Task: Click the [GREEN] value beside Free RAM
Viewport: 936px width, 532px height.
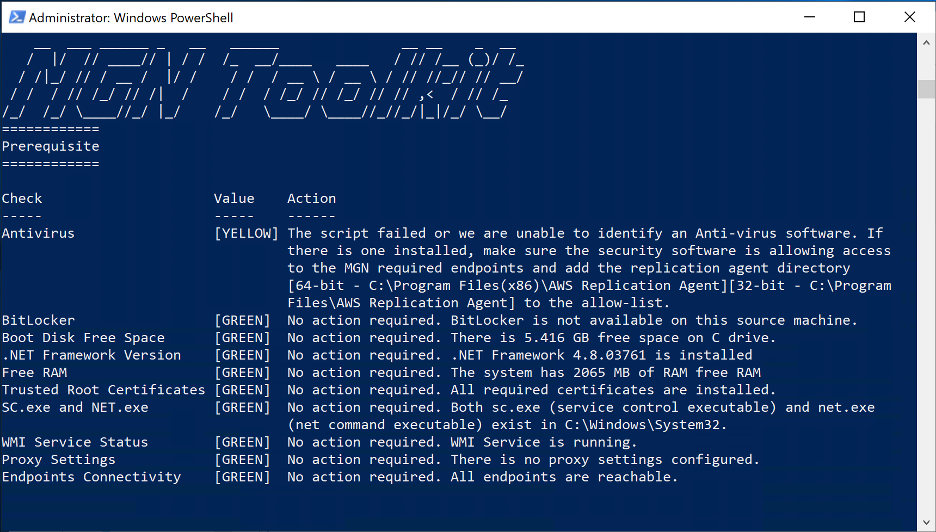Action: coord(242,372)
